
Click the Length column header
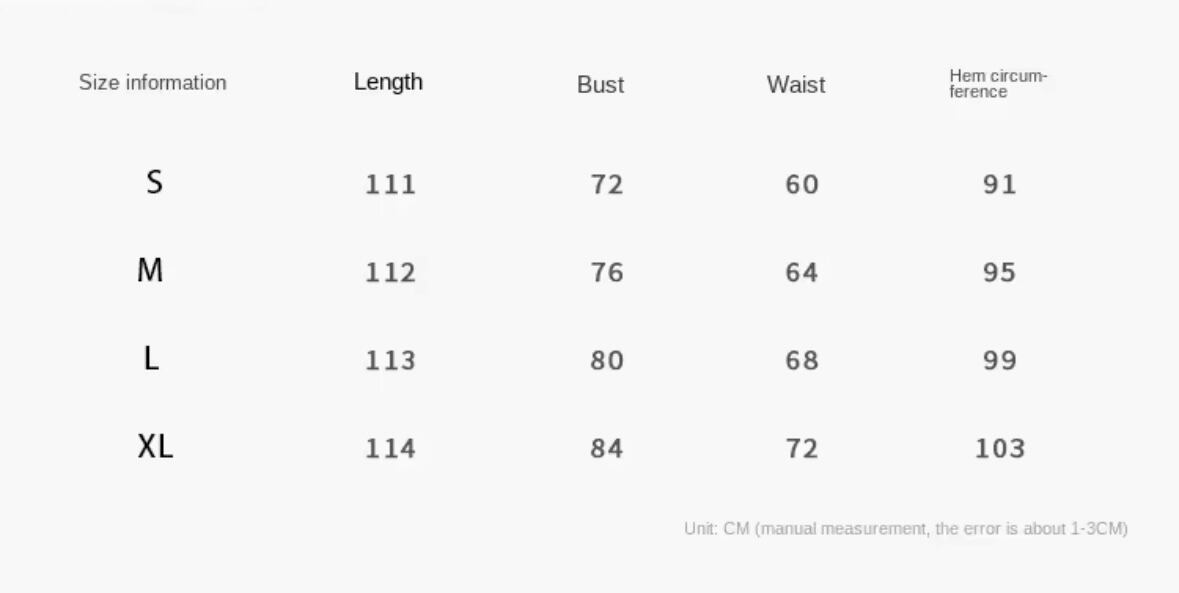(x=388, y=82)
